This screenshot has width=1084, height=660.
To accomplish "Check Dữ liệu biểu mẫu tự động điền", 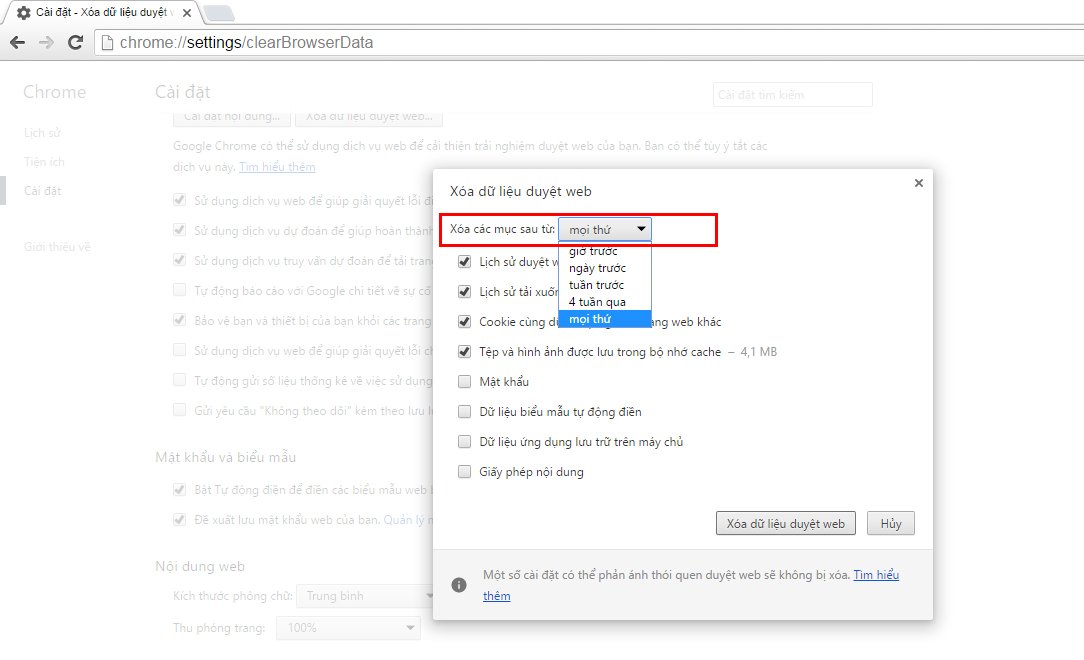I will [464, 412].
